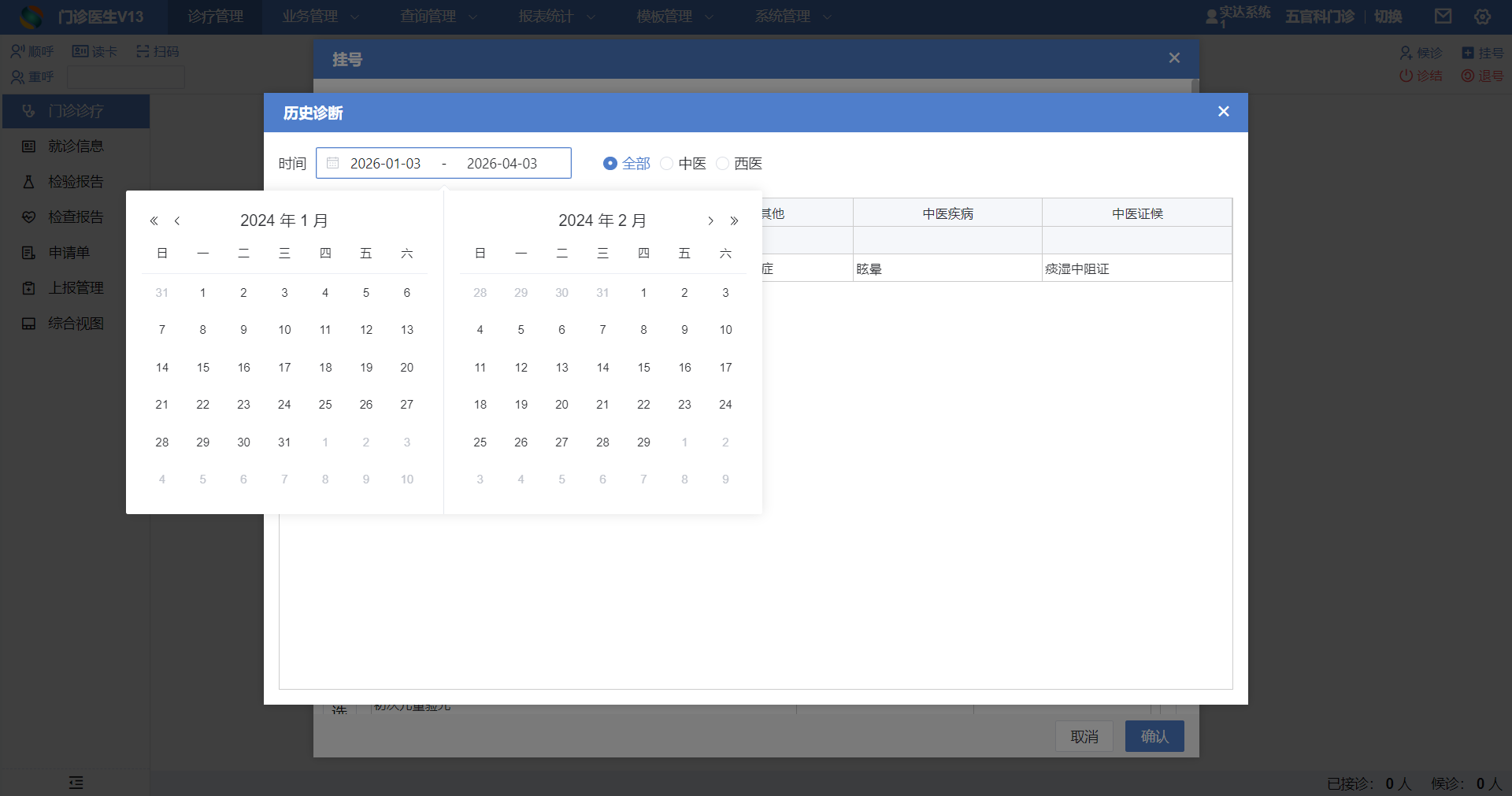Click the 顺呼 call icon button
The height and width of the screenshot is (796, 1512).
tap(31, 51)
